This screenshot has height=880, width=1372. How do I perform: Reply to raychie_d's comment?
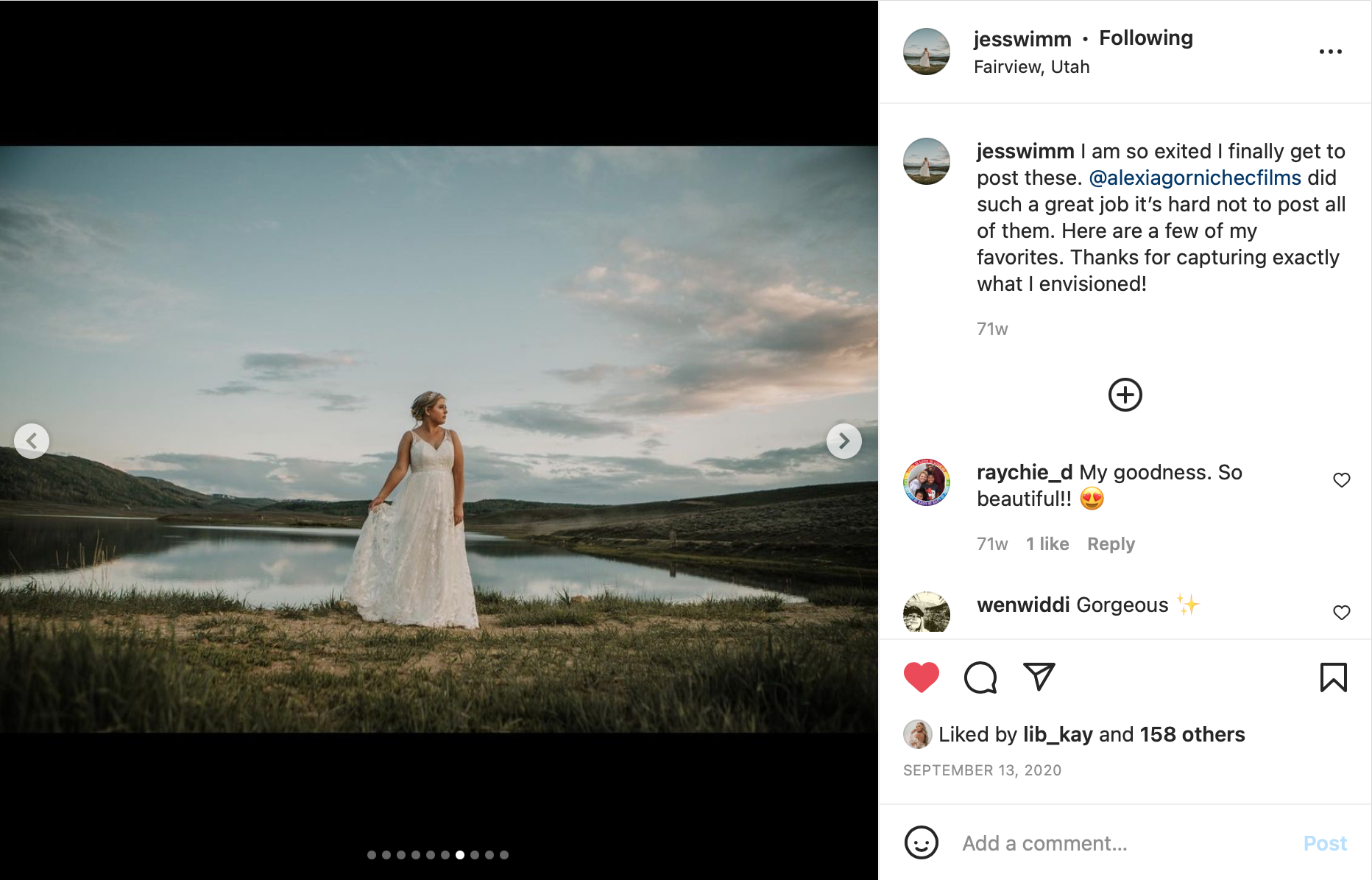coord(1111,544)
